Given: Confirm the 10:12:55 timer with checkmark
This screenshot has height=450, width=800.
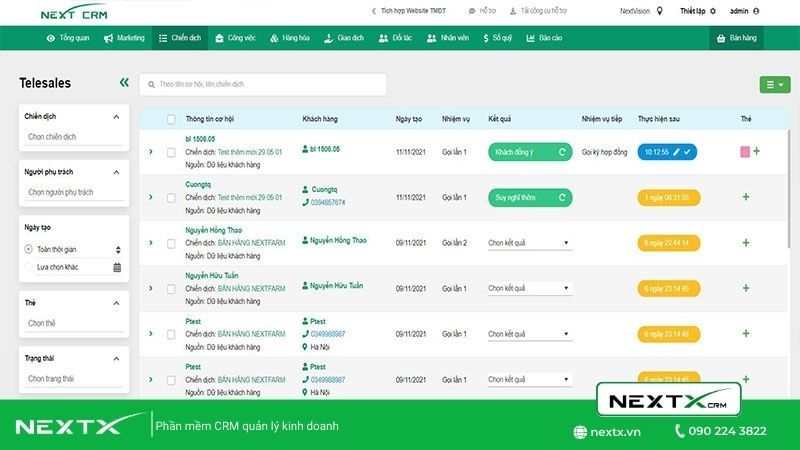Looking at the screenshot, I should pos(687,152).
